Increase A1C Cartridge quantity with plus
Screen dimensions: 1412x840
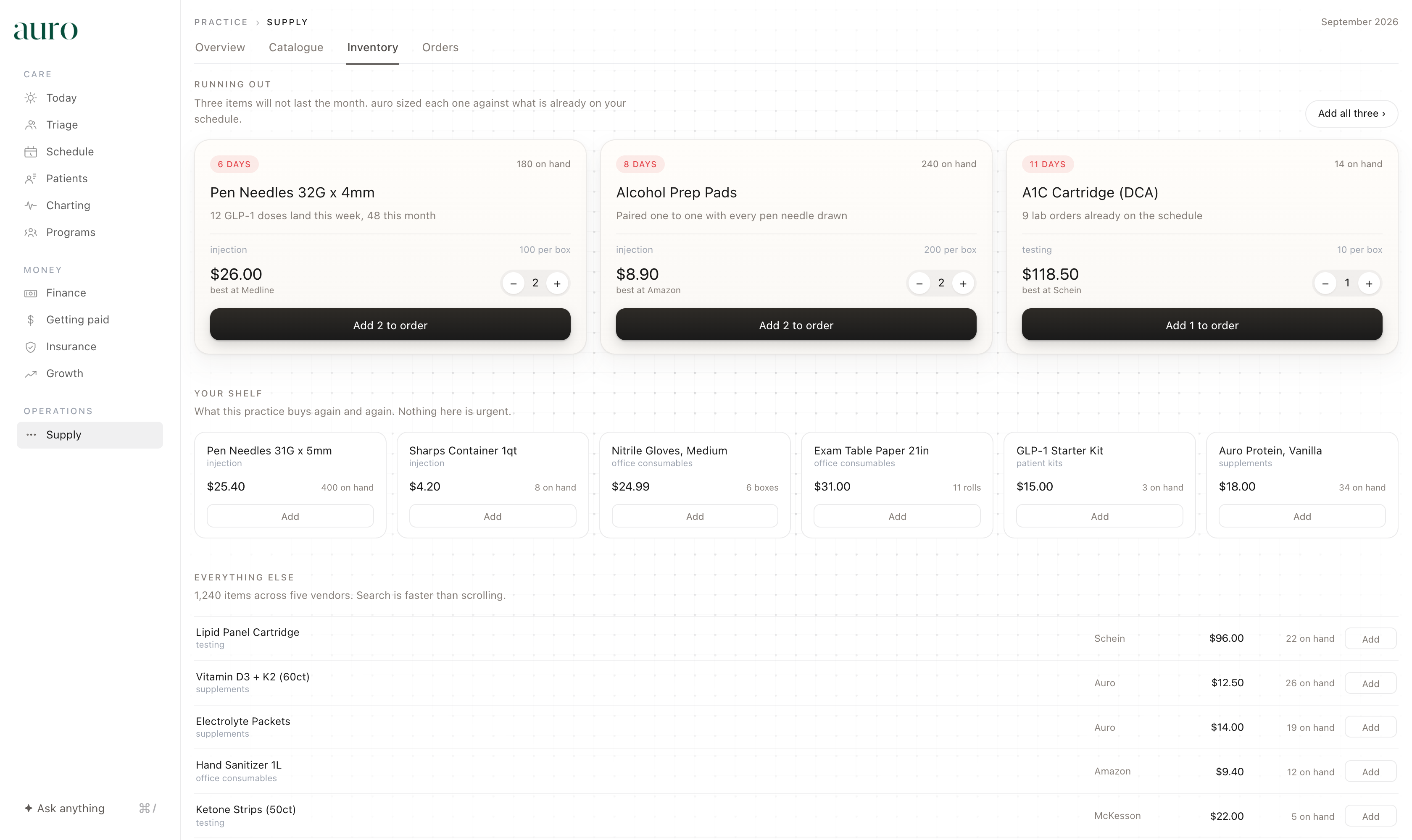(x=1369, y=283)
